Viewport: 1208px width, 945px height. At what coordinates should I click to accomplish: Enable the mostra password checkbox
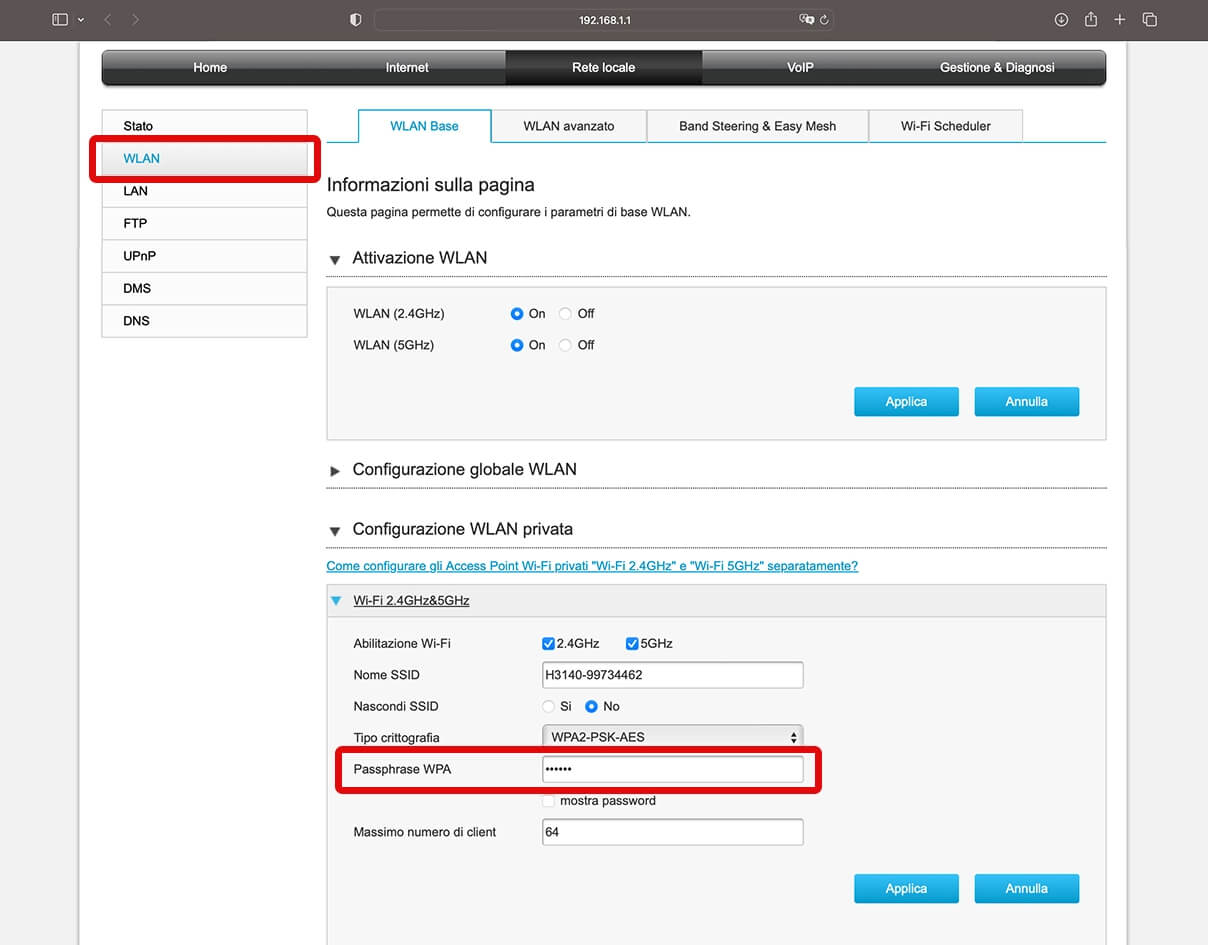click(x=548, y=801)
